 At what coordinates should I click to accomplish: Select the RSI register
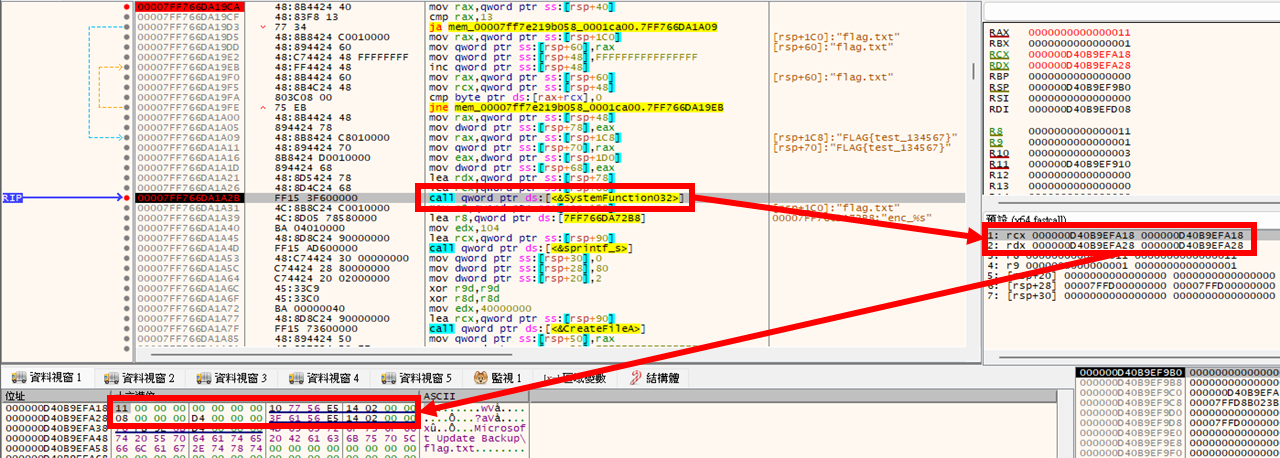[x=998, y=98]
